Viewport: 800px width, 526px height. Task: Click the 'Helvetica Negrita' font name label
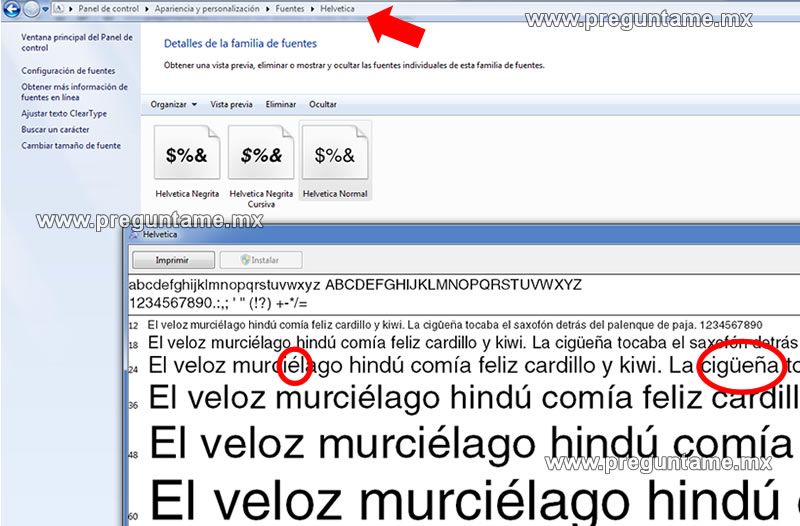click(187, 194)
